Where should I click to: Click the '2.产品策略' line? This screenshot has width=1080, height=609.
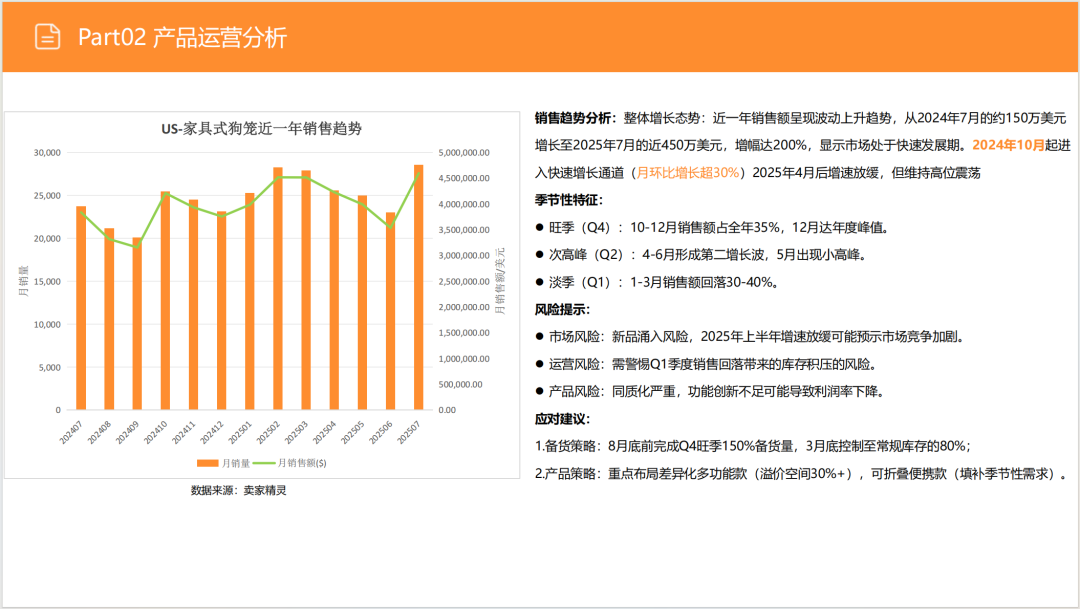coord(803,474)
